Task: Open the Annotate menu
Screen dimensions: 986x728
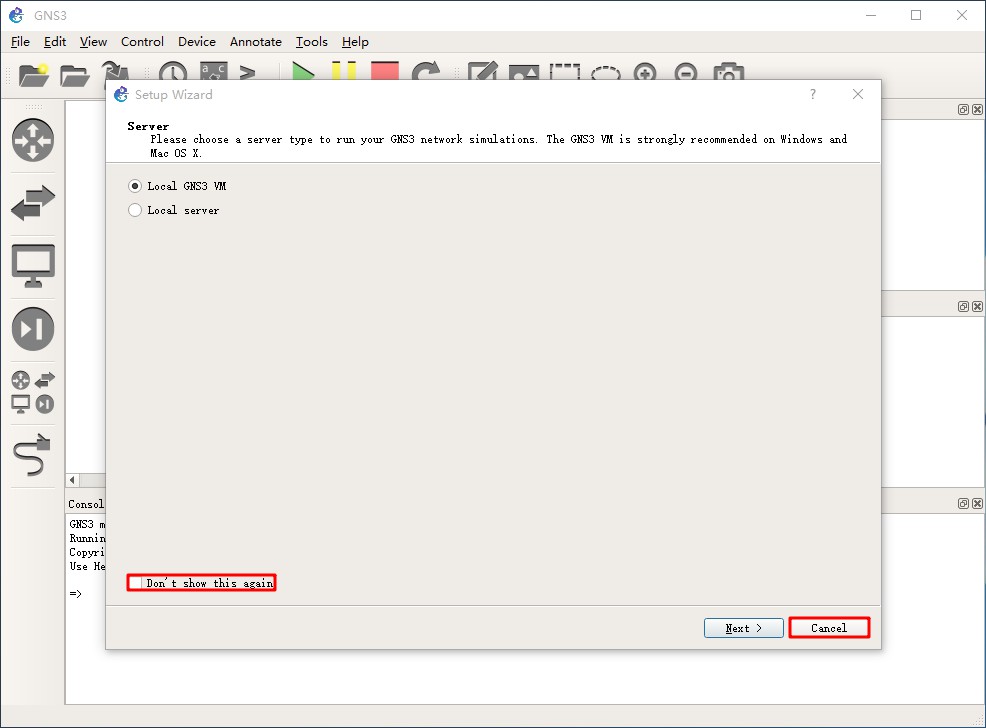Action: coord(256,41)
